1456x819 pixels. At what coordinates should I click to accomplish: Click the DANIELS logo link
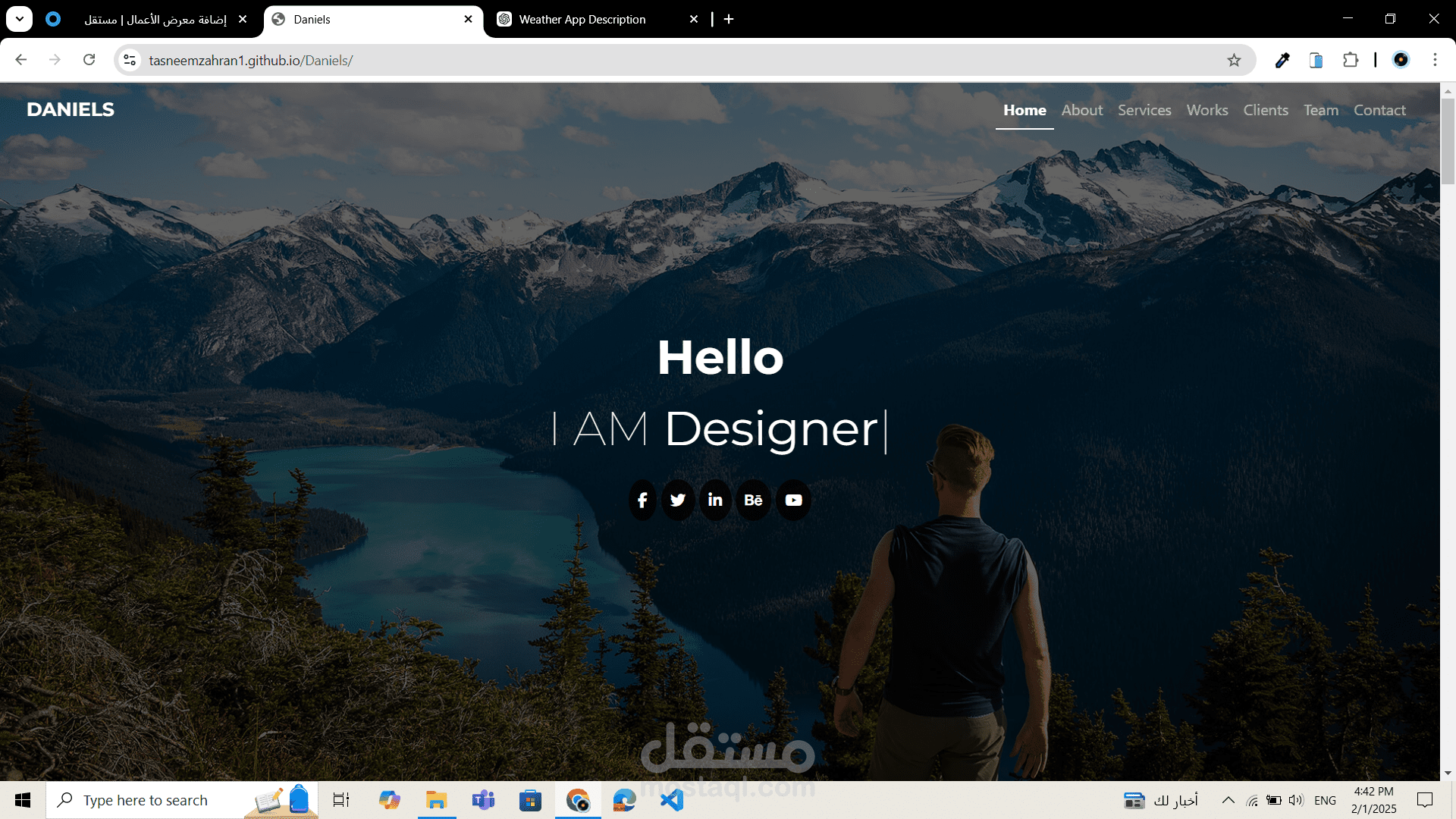pyautogui.click(x=71, y=110)
